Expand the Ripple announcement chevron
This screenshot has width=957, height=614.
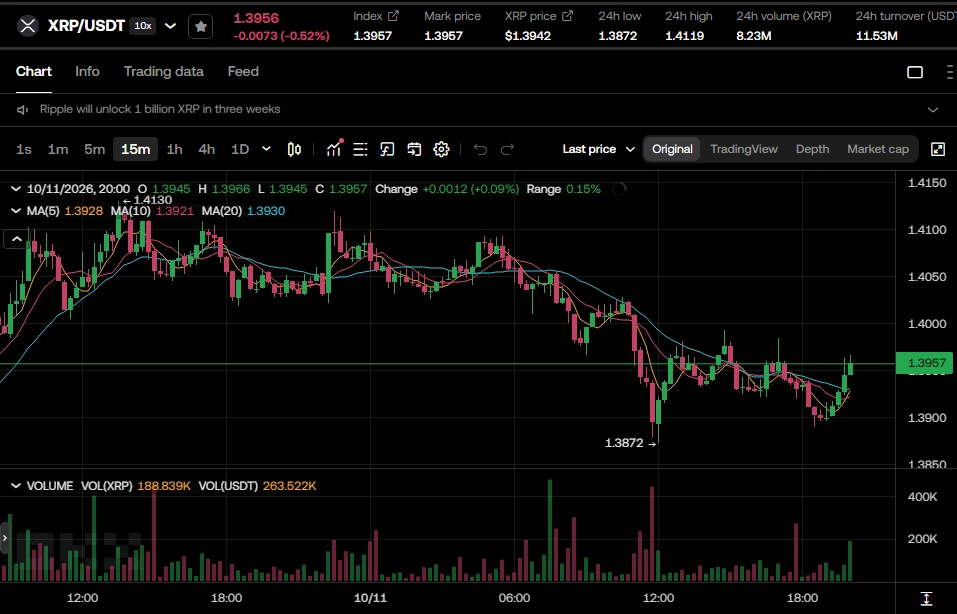(x=933, y=110)
